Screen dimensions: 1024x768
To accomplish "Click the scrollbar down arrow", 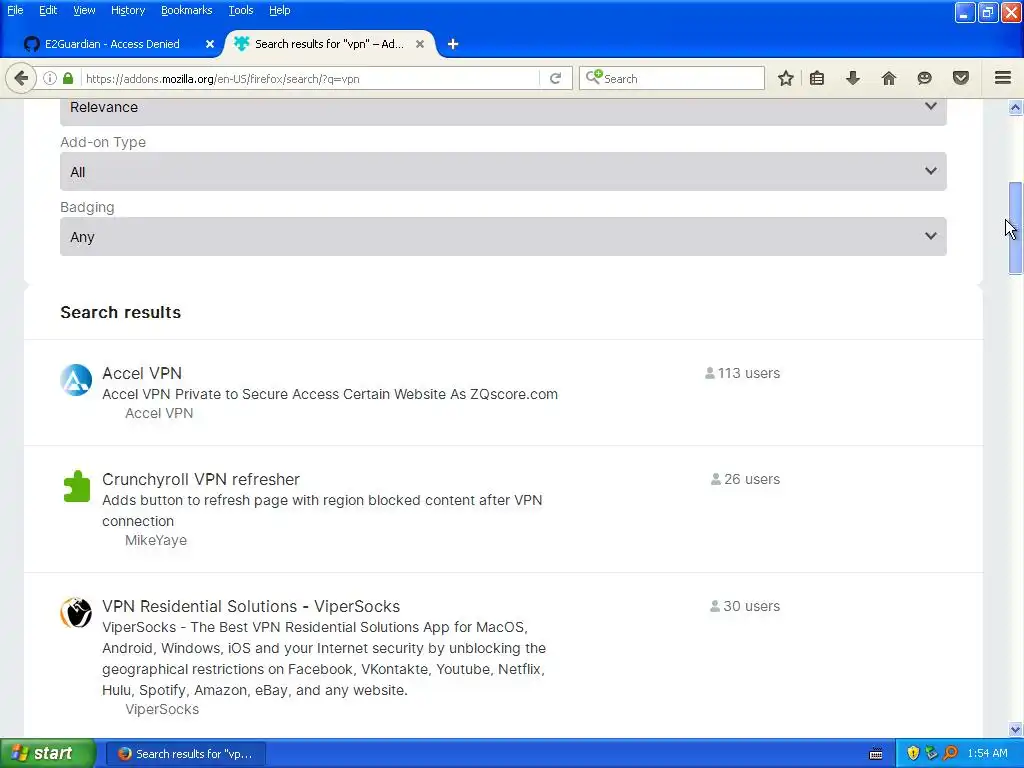I will [x=1015, y=729].
